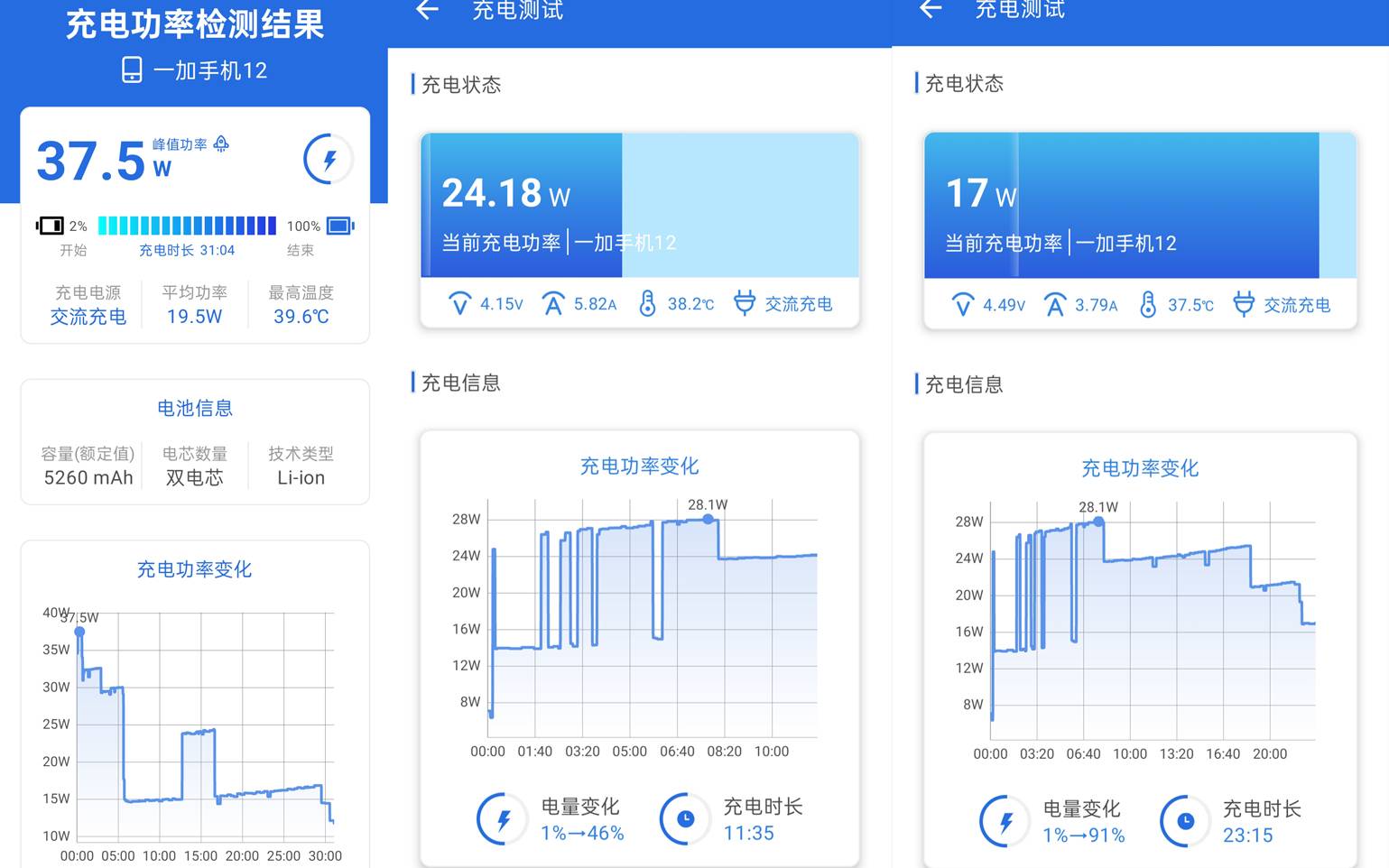The width and height of the screenshot is (1389, 868).
Task: Click thermometer icon beside 37.5℃
Action: click(x=1147, y=304)
